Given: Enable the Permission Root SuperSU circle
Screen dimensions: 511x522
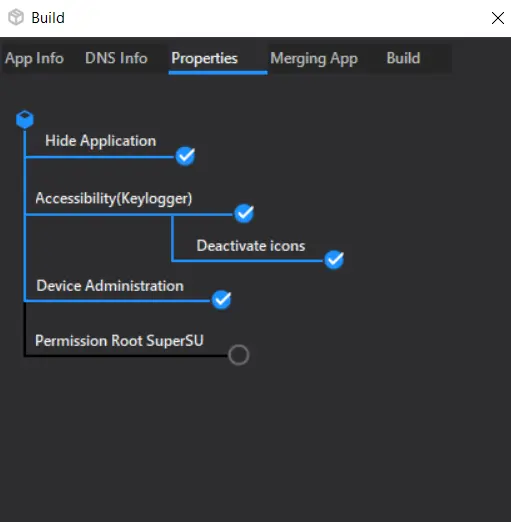Looking at the screenshot, I should (x=239, y=355).
